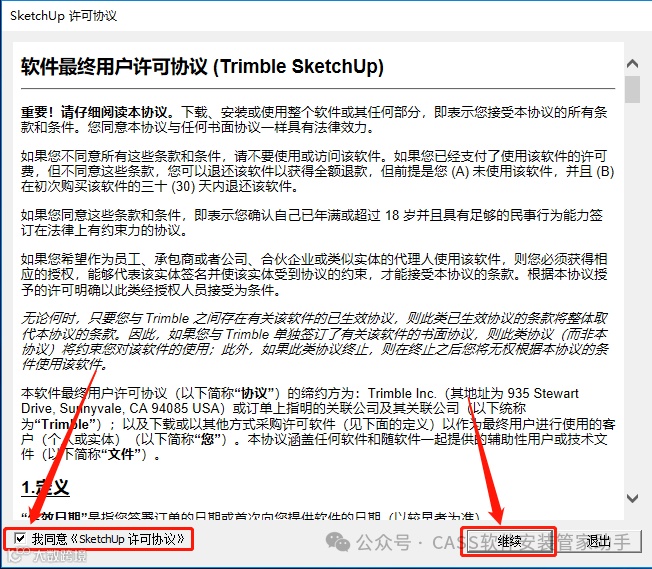Click the vertical scrollbar thumb
Image resolution: width=652 pixels, height=569 pixels.
pyautogui.click(x=632, y=89)
